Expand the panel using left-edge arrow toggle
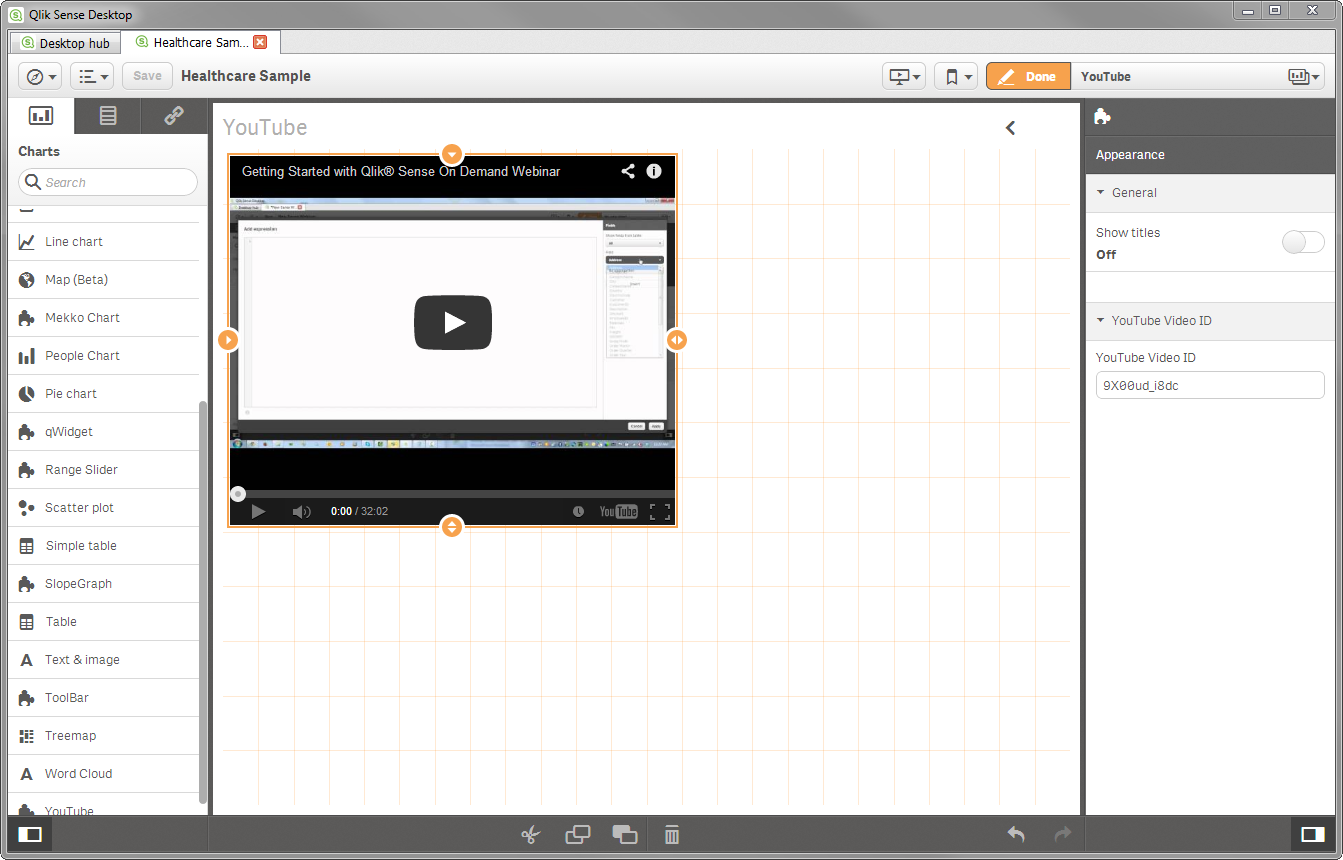Screen dimensions: 1343x860 (1011, 128)
